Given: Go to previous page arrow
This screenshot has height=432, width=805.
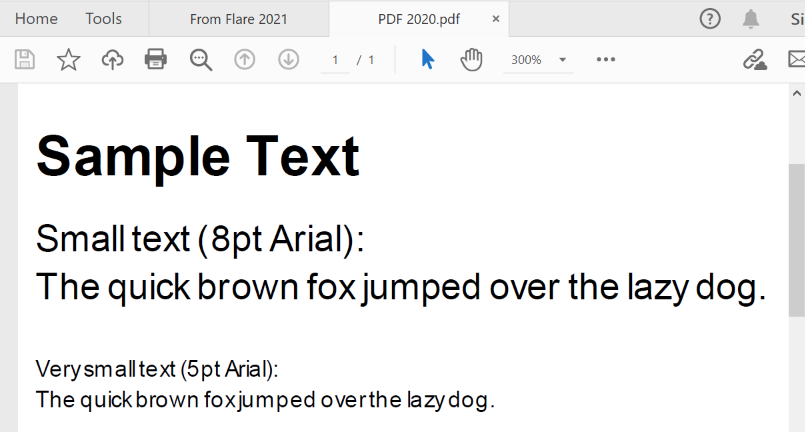Looking at the screenshot, I should tap(245, 60).
